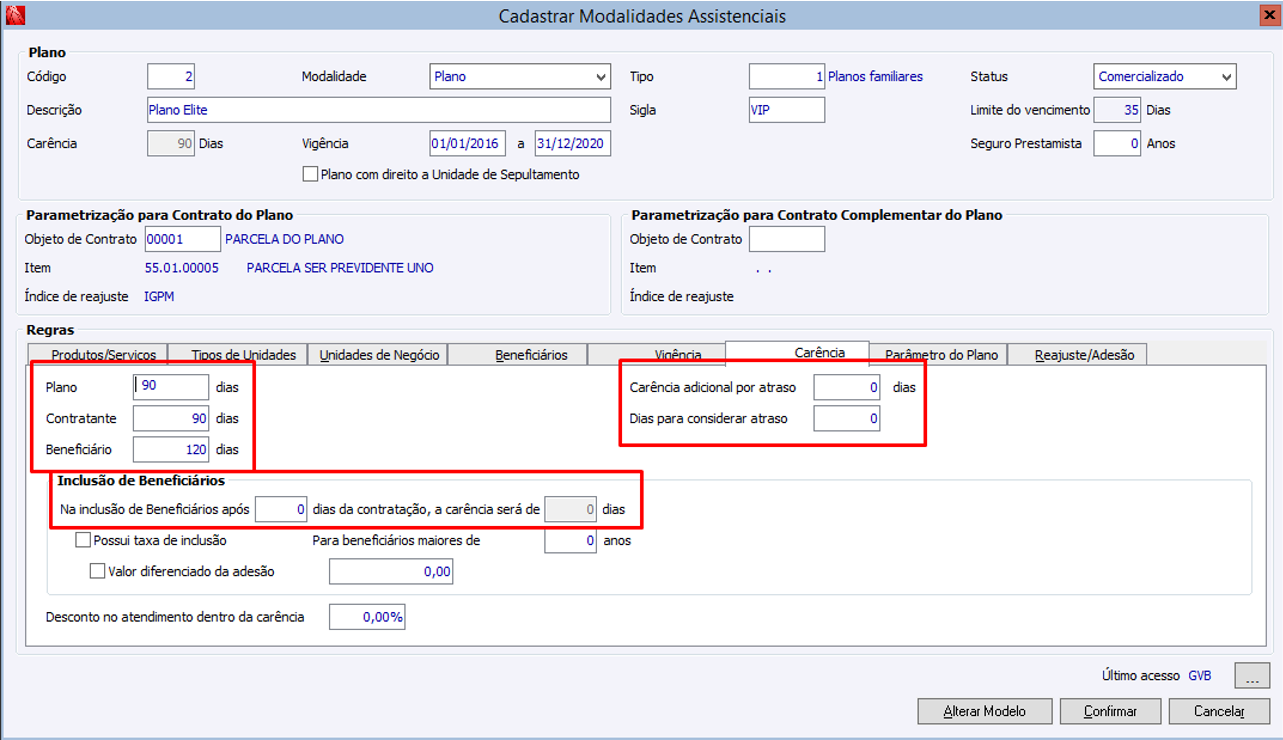This screenshot has height=740, width=1283.
Task: Focus the Descrição field with Plano Elite
Action: pyautogui.click(x=378, y=110)
